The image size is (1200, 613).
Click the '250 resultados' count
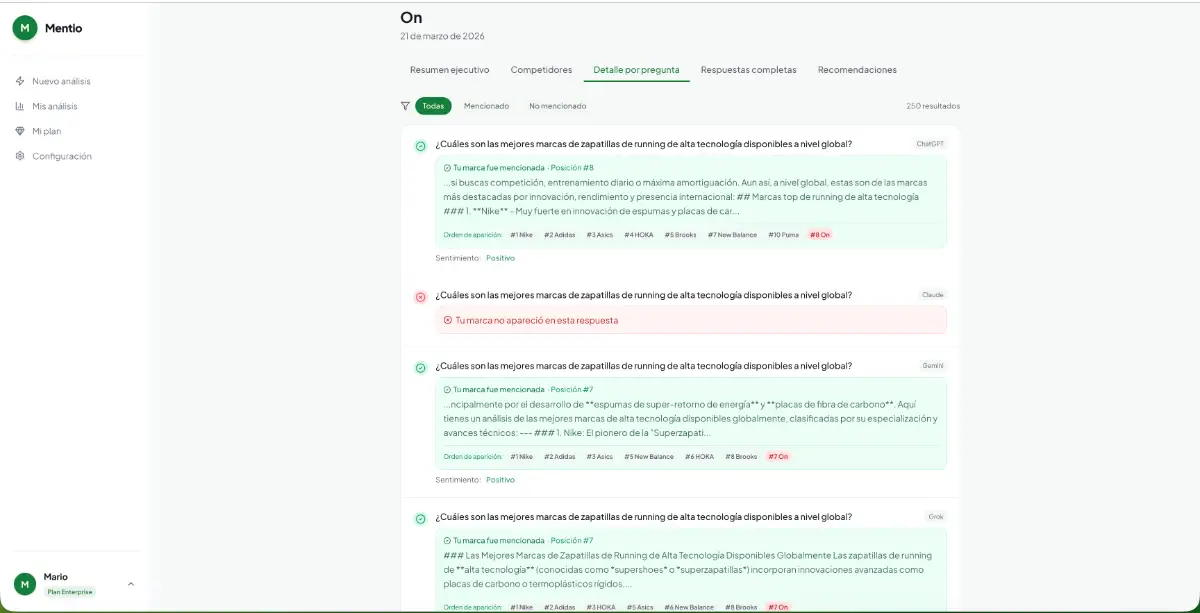click(x=933, y=106)
